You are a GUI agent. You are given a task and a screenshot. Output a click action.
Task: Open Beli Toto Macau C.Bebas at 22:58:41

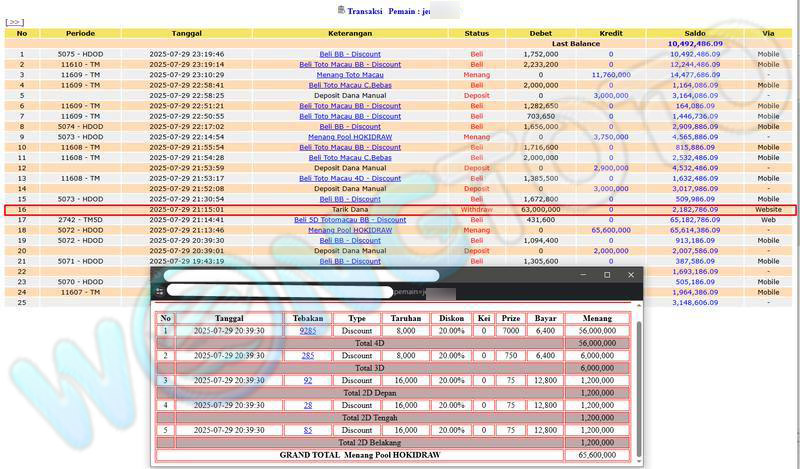(x=350, y=85)
